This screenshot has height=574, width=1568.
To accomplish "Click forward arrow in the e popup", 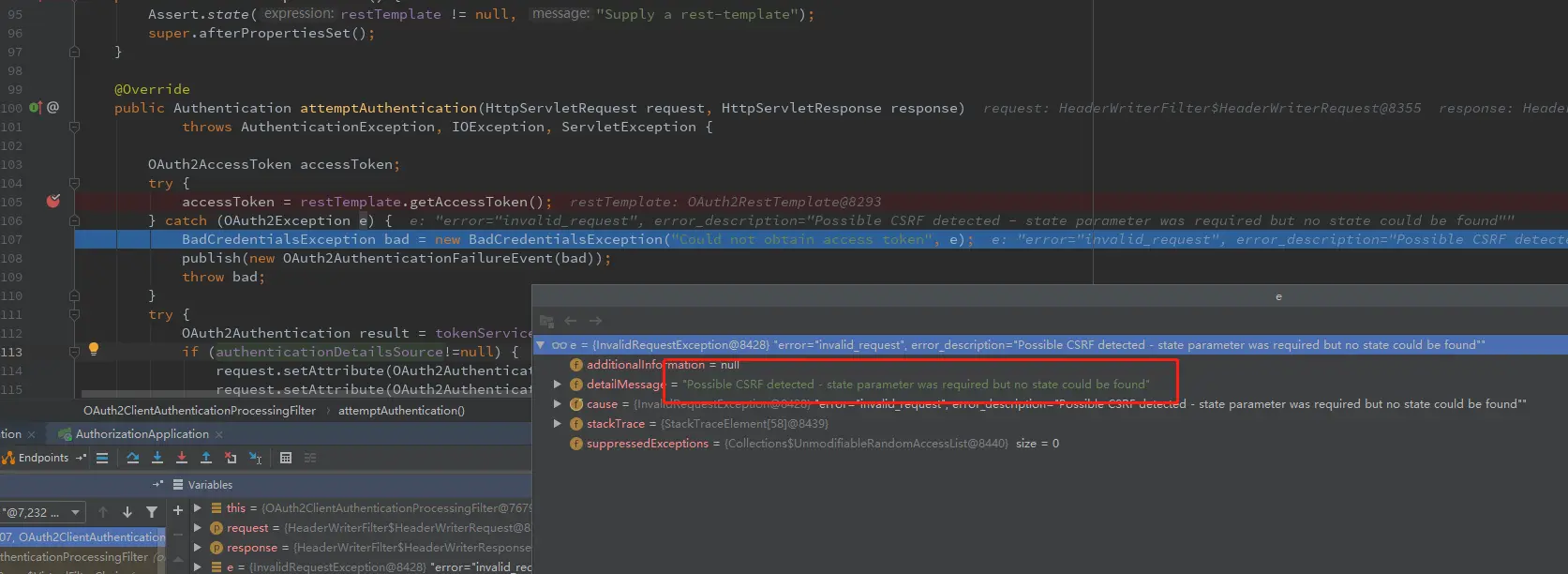I will [x=595, y=321].
